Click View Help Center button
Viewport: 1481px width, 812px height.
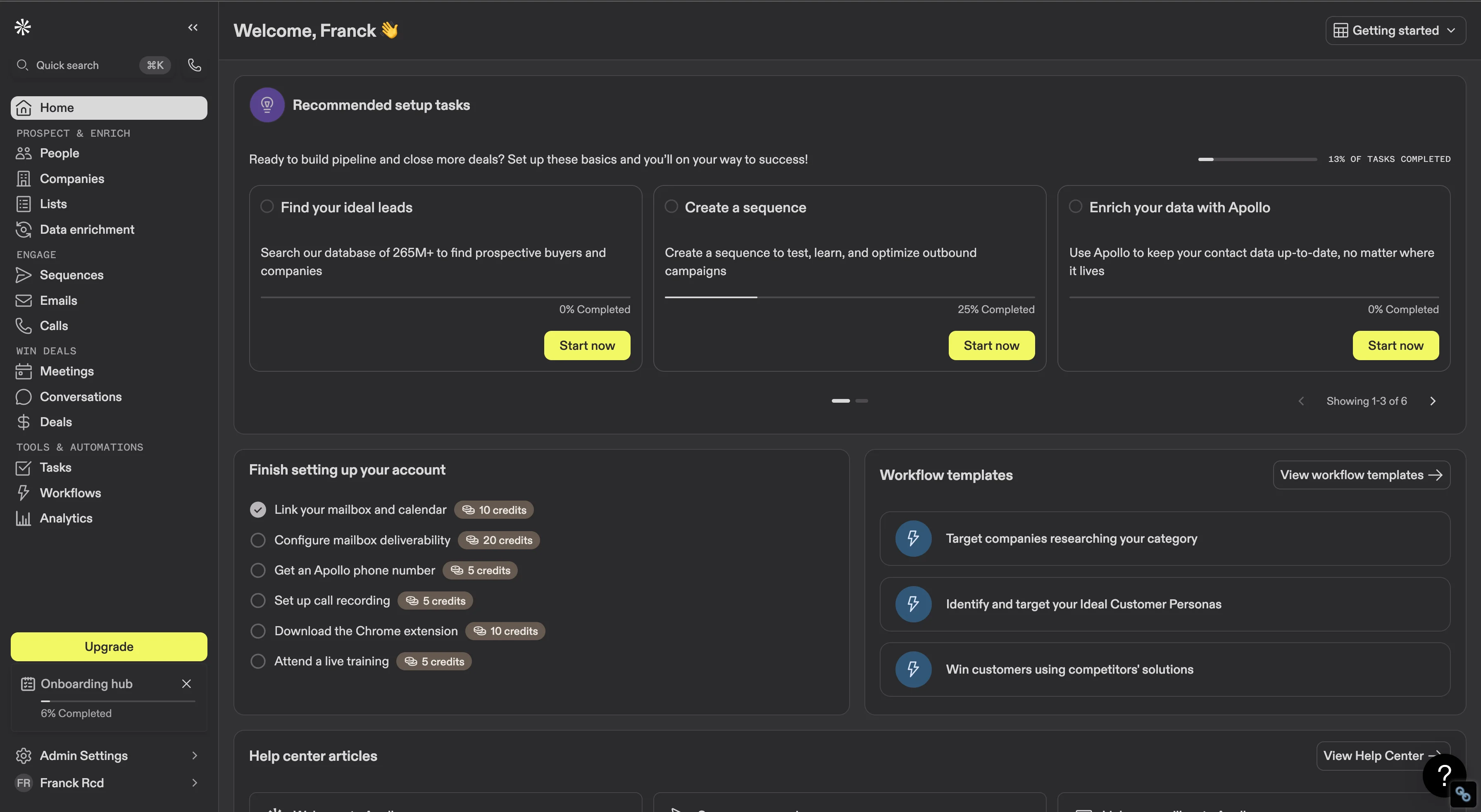pos(1383,756)
